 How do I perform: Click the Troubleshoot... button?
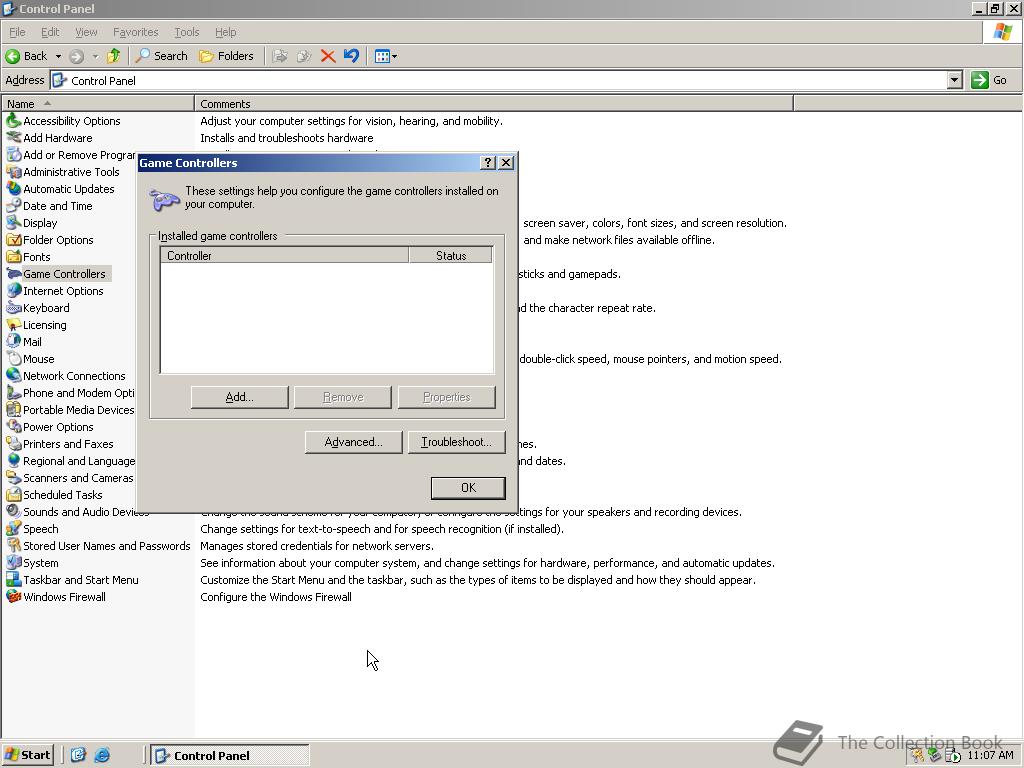[x=456, y=442]
